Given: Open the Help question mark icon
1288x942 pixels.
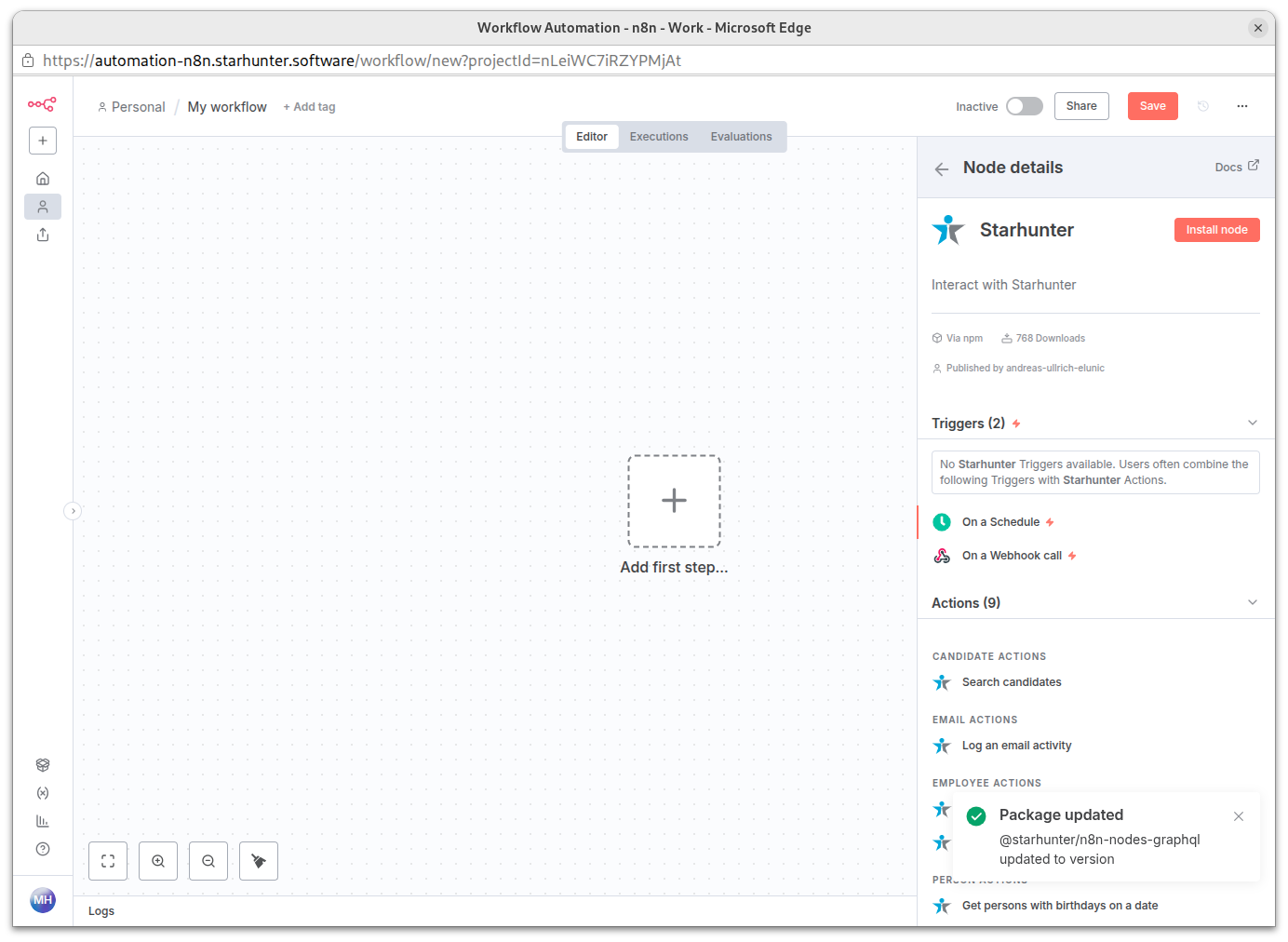Looking at the screenshot, I should click(43, 849).
